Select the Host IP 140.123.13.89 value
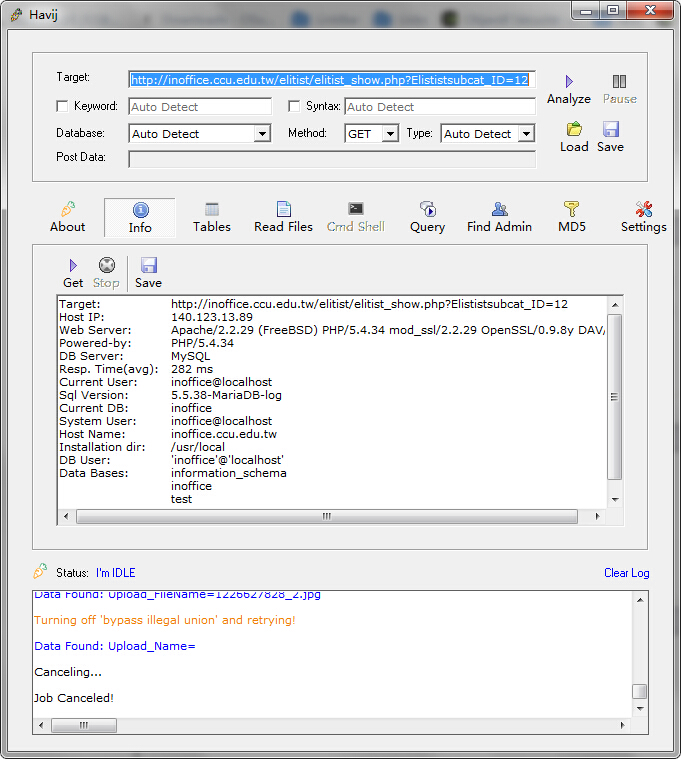Viewport: 681px width, 759px height. 212,317
